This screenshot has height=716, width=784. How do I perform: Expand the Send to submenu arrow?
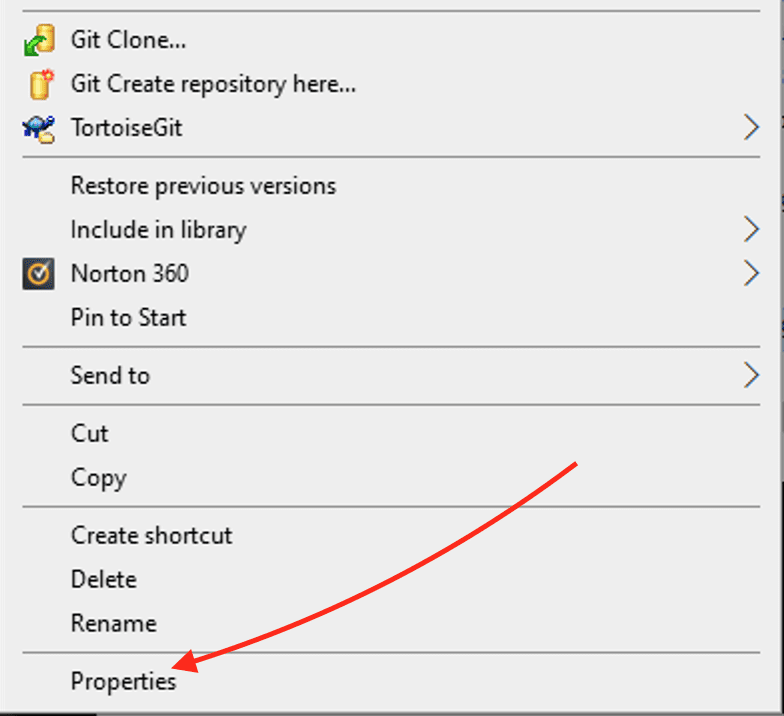pos(751,376)
